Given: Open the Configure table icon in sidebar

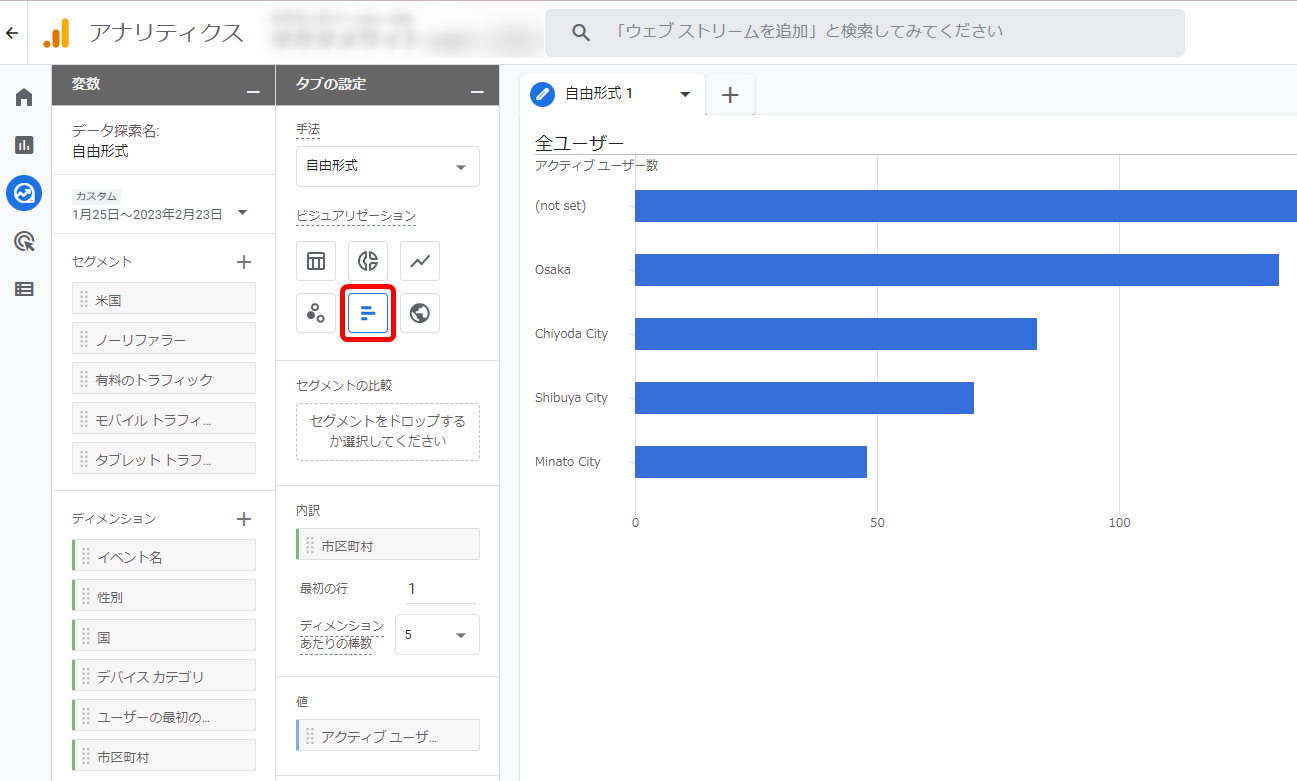Looking at the screenshot, I should (24, 289).
